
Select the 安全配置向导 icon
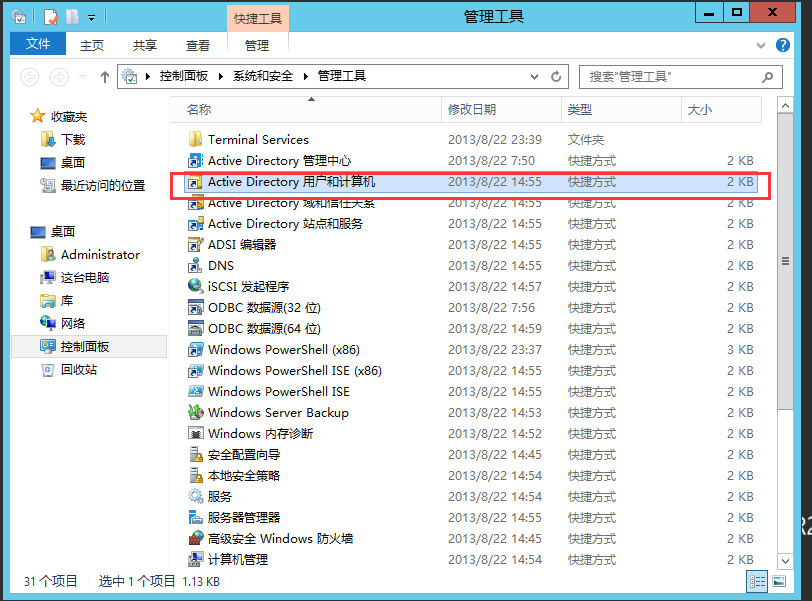coord(195,455)
